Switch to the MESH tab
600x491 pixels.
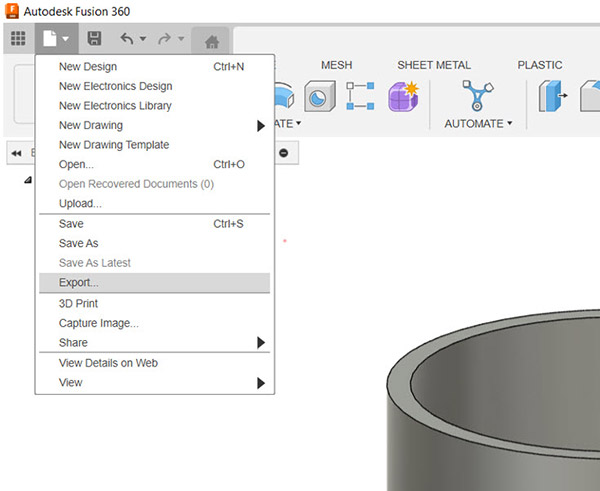coord(336,65)
